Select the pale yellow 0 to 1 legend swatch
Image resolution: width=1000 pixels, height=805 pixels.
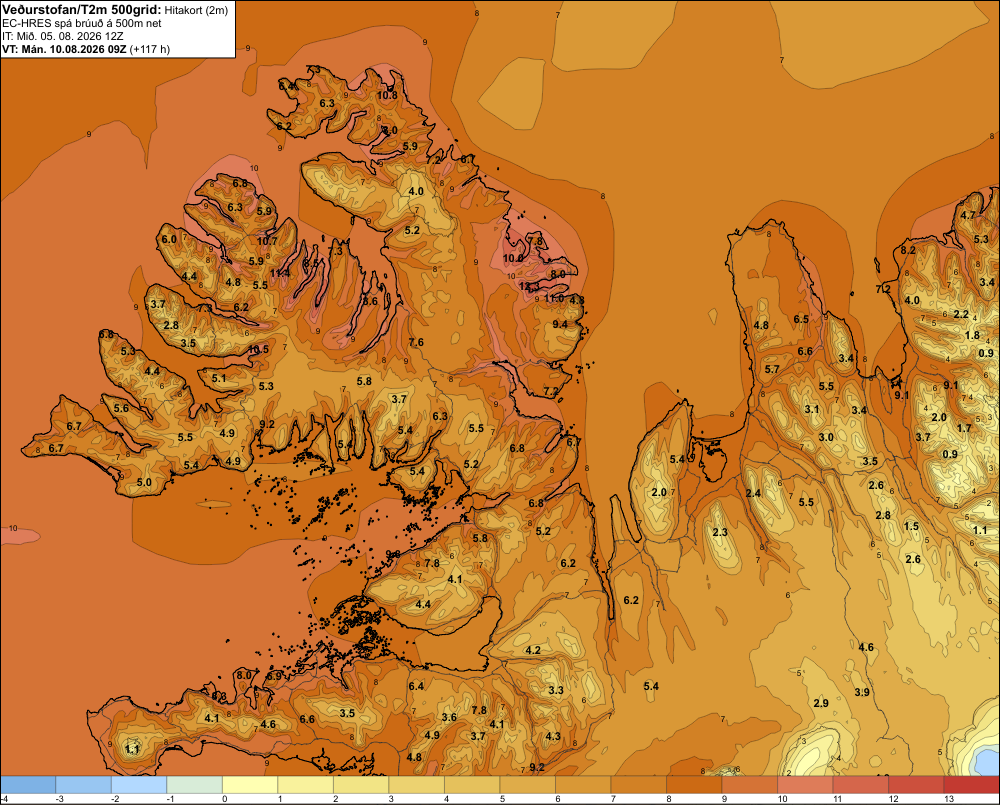point(250,785)
